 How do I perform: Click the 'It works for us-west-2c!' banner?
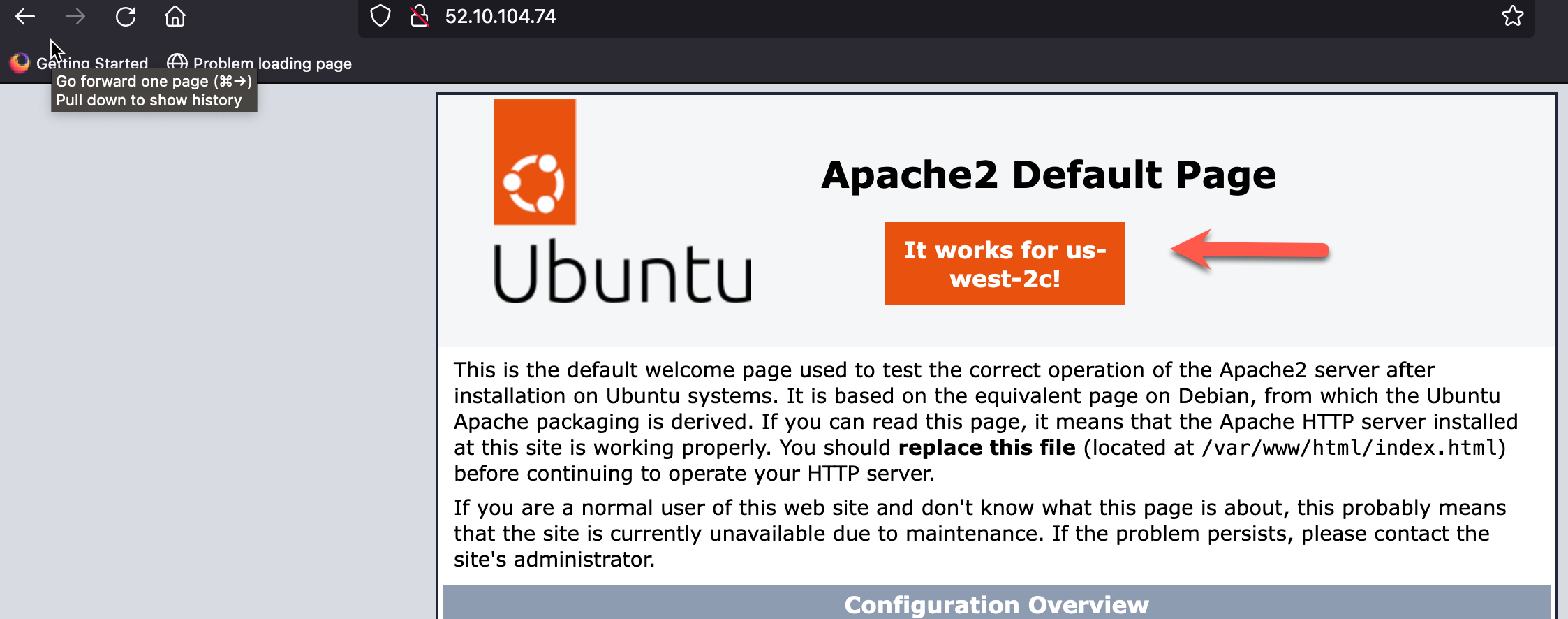coord(1005,263)
